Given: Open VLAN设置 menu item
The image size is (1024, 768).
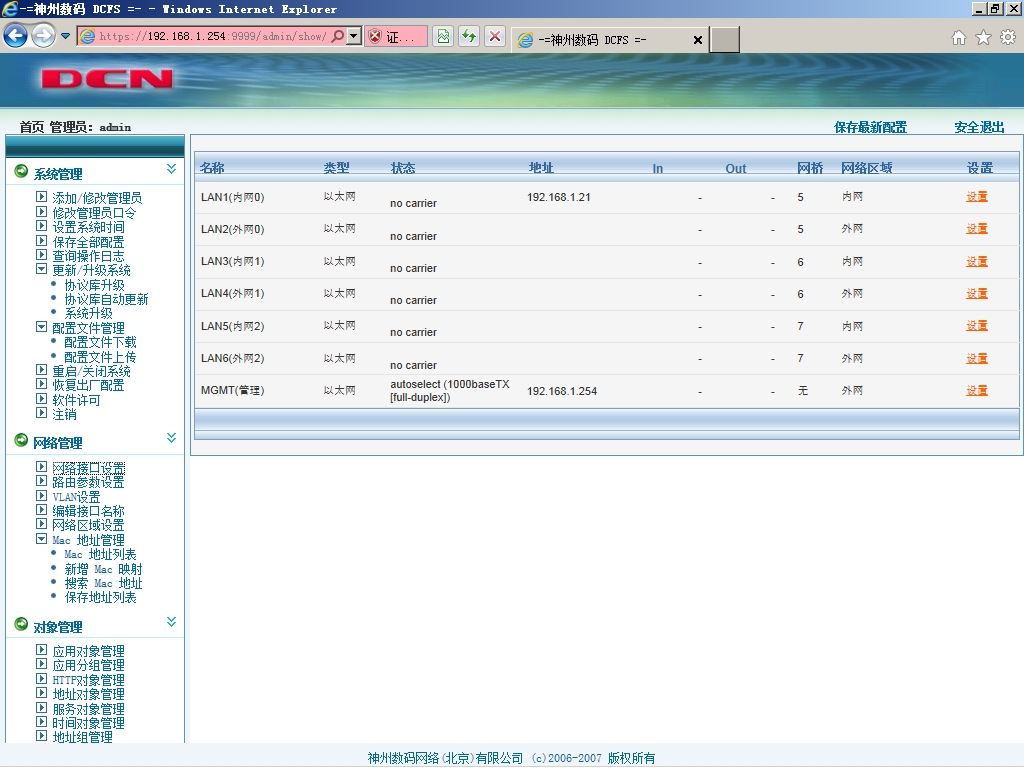Looking at the screenshot, I should [x=76, y=497].
